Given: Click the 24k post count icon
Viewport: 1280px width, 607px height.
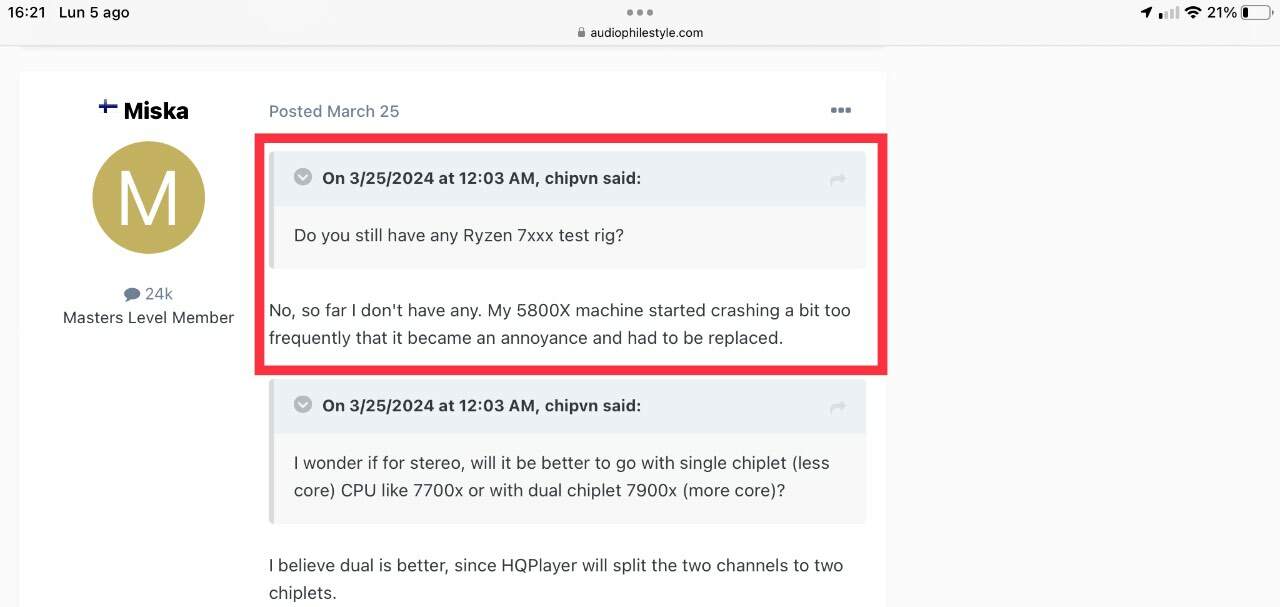Looking at the screenshot, I should click(132, 294).
